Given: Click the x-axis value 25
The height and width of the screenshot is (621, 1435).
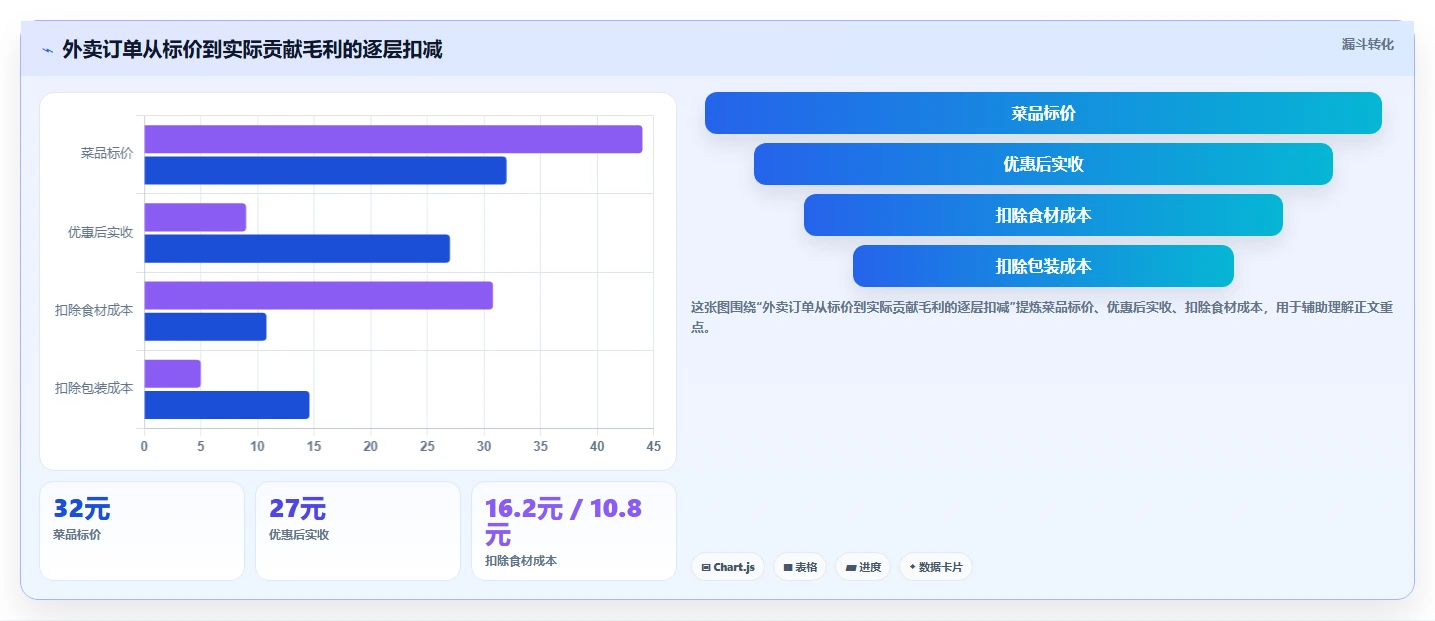Looking at the screenshot, I should click(427, 446).
